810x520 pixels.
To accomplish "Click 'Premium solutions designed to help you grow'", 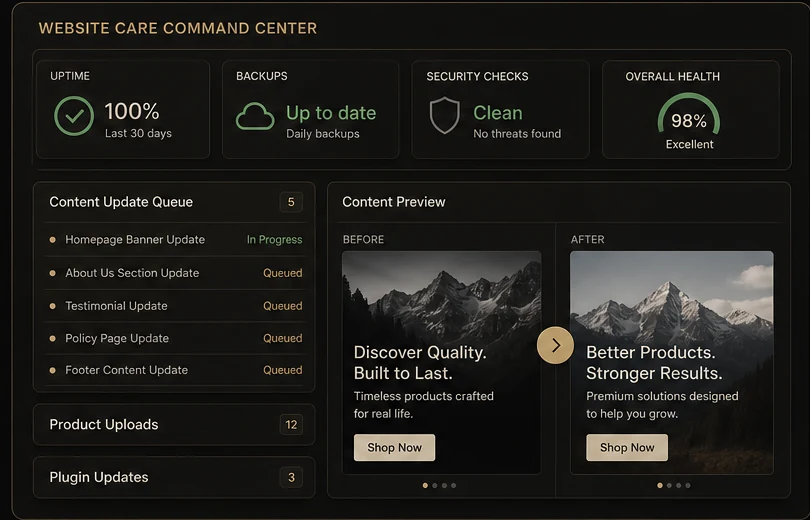I will coord(662,405).
